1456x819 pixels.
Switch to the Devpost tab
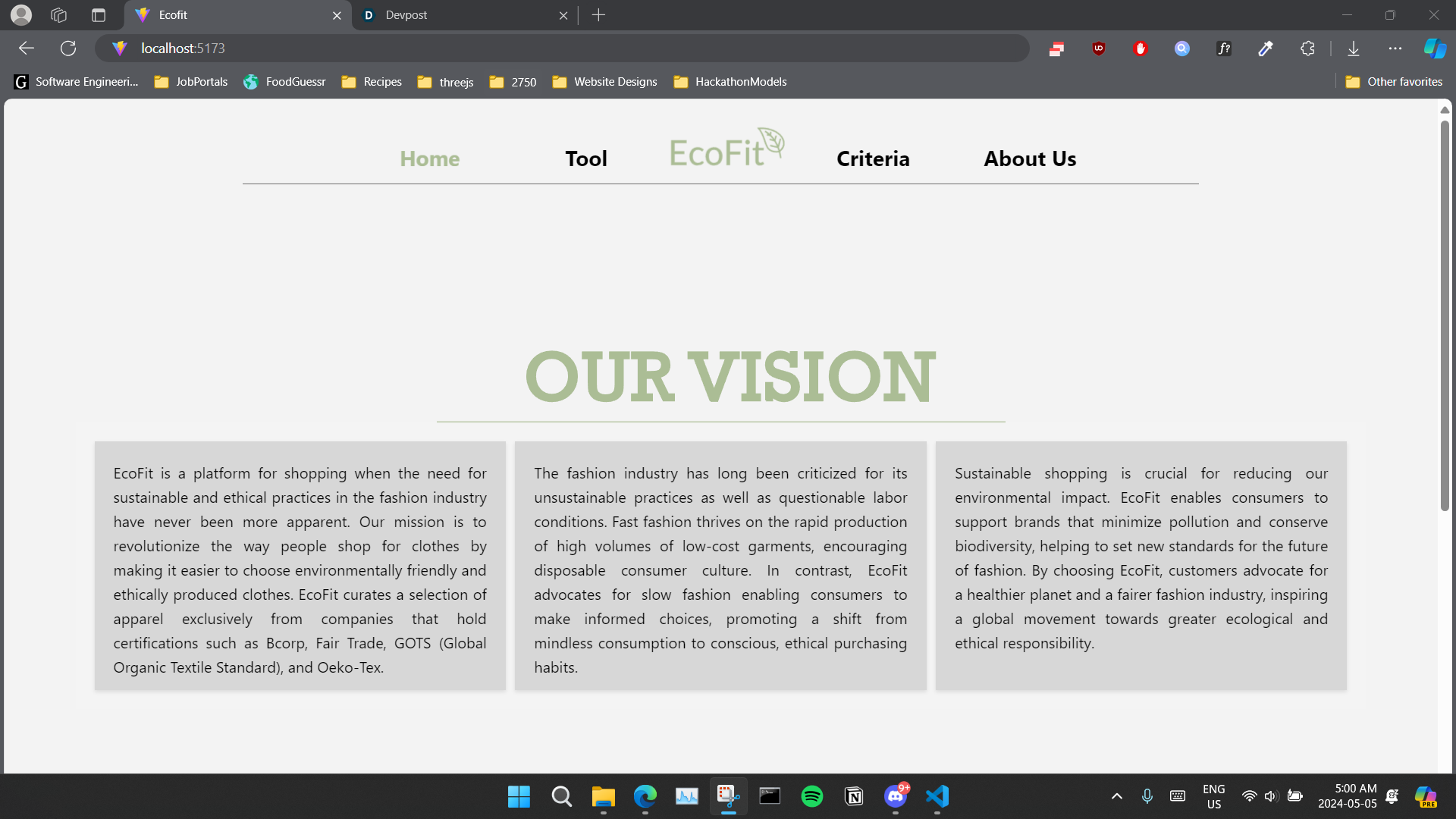point(455,15)
